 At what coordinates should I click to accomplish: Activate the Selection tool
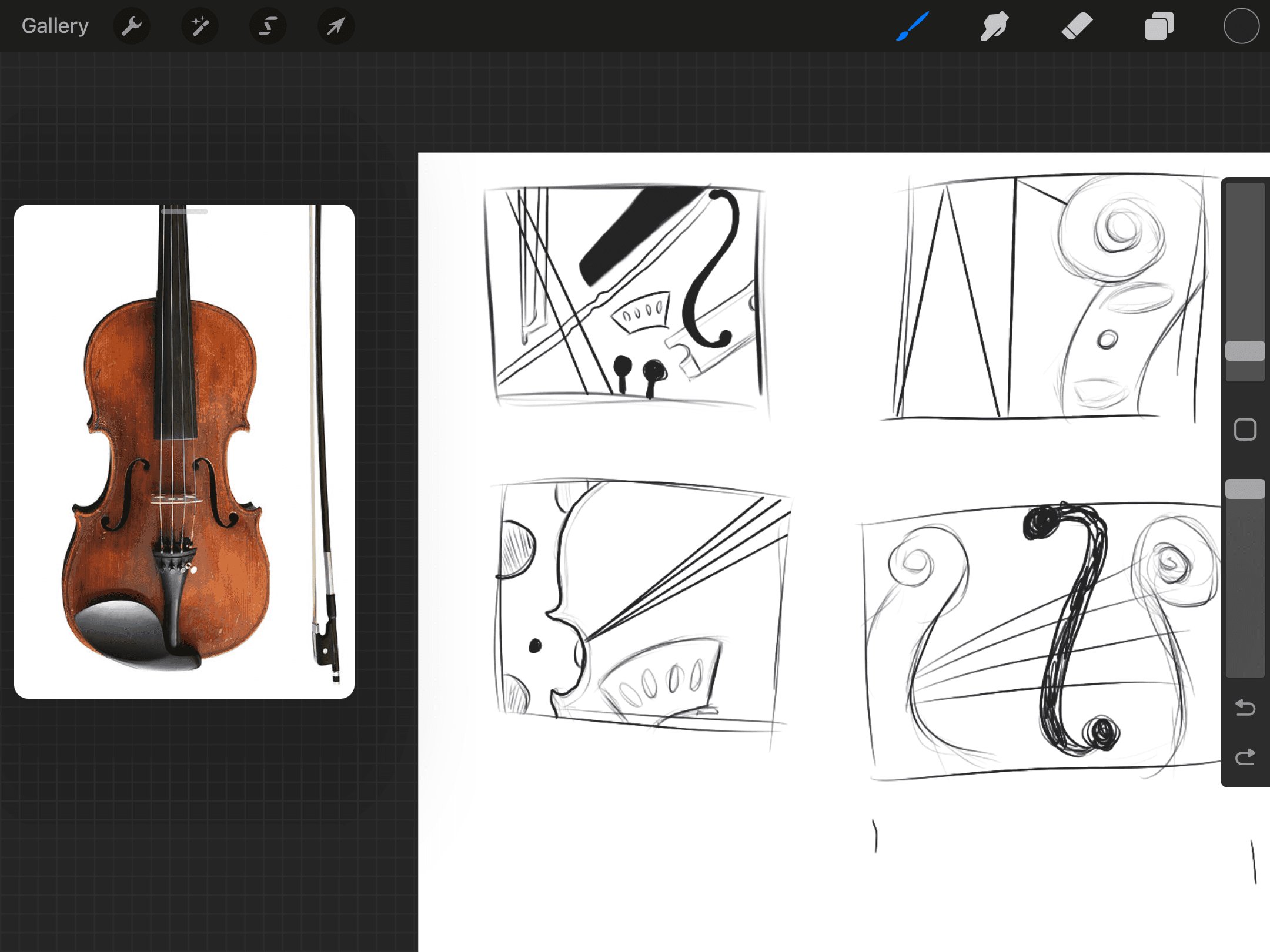(x=268, y=26)
